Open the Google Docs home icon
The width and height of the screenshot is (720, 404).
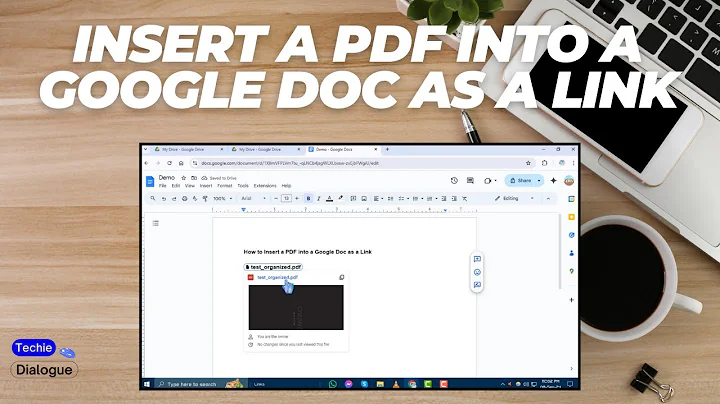pyautogui.click(x=150, y=181)
